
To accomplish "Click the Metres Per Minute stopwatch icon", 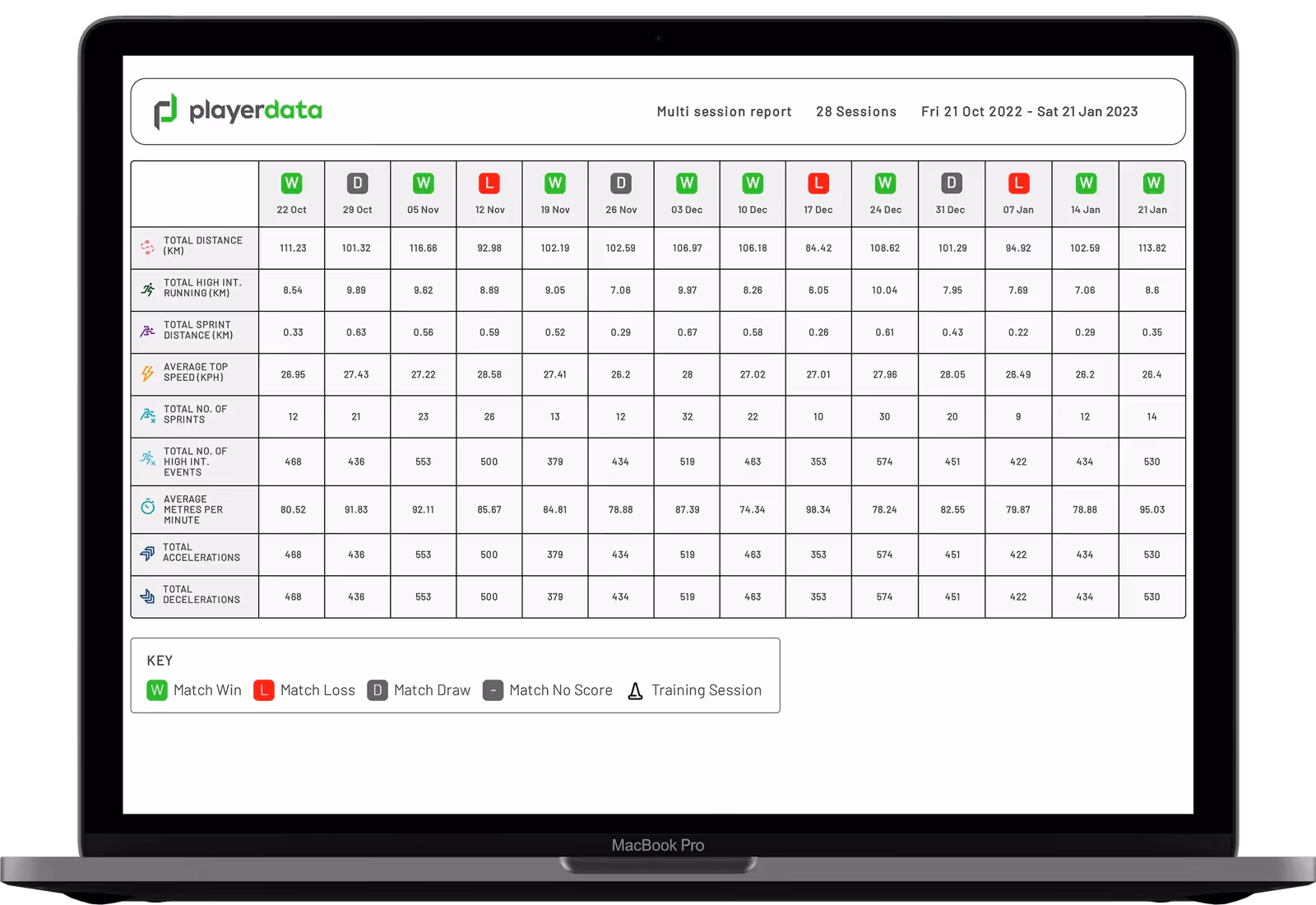I will tap(147, 506).
